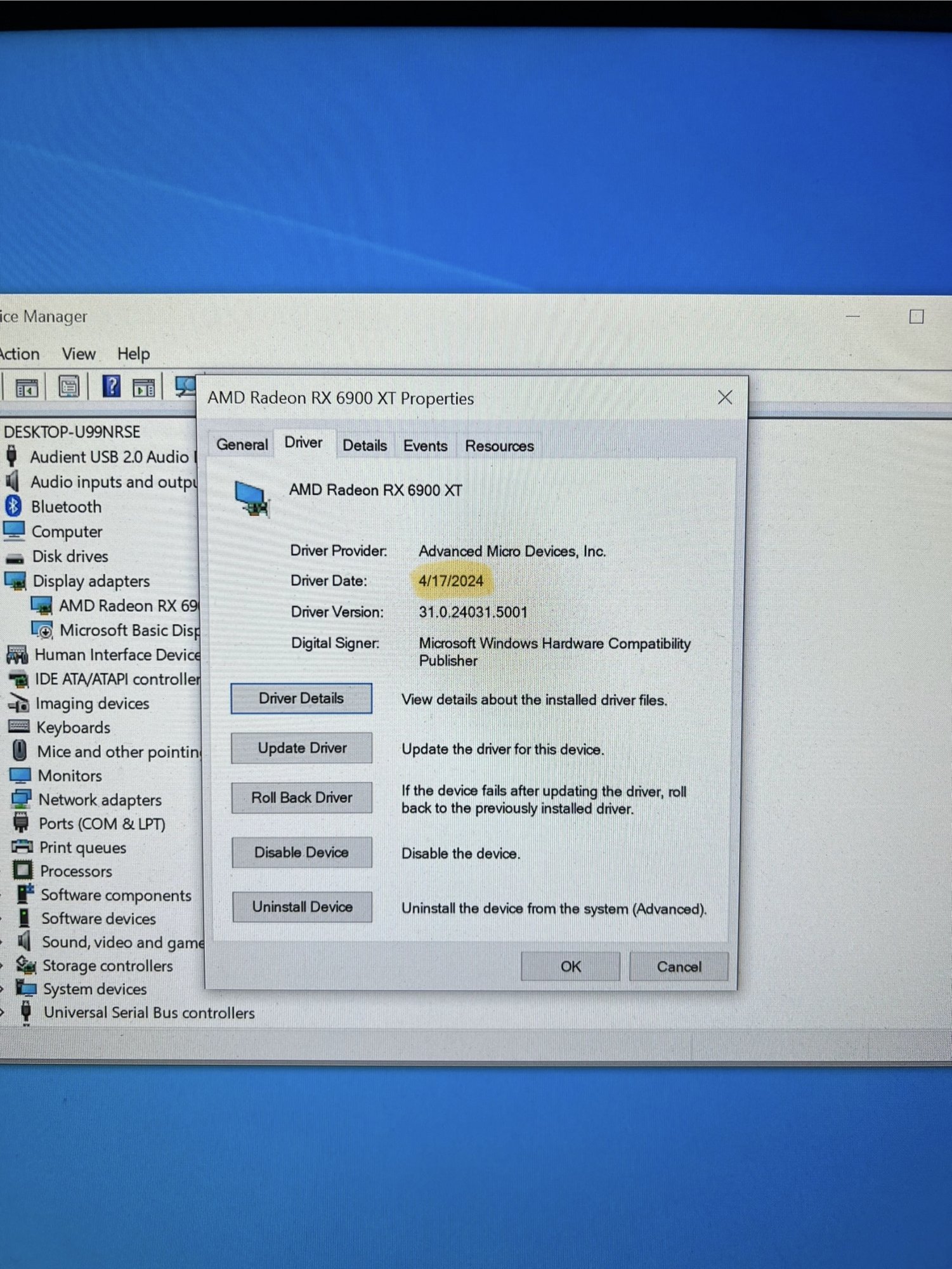The height and width of the screenshot is (1269, 952).
Task: Confirm the dialog with OK
Action: pyautogui.click(x=571, y=966)
